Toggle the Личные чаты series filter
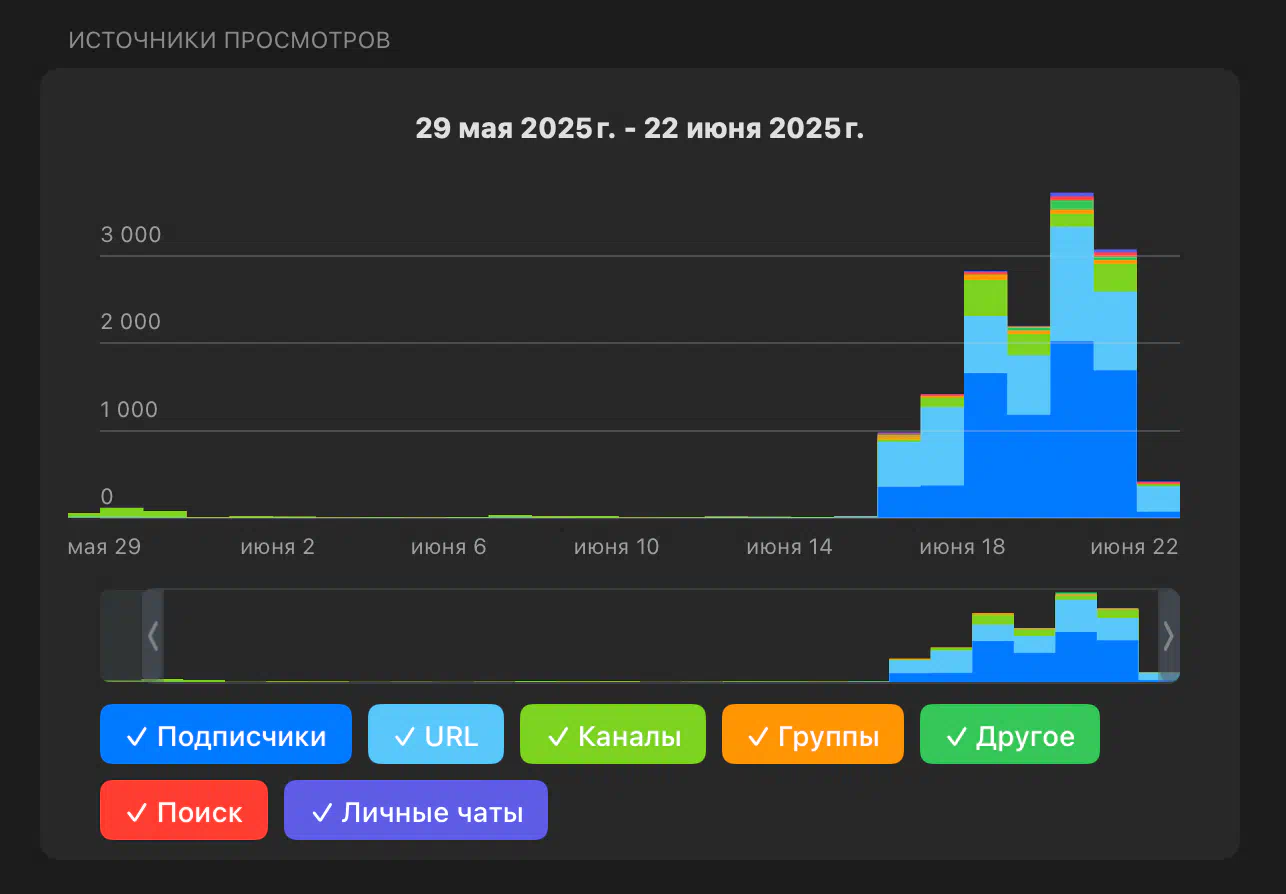The image size is (1286, 894). pos(416,810)
